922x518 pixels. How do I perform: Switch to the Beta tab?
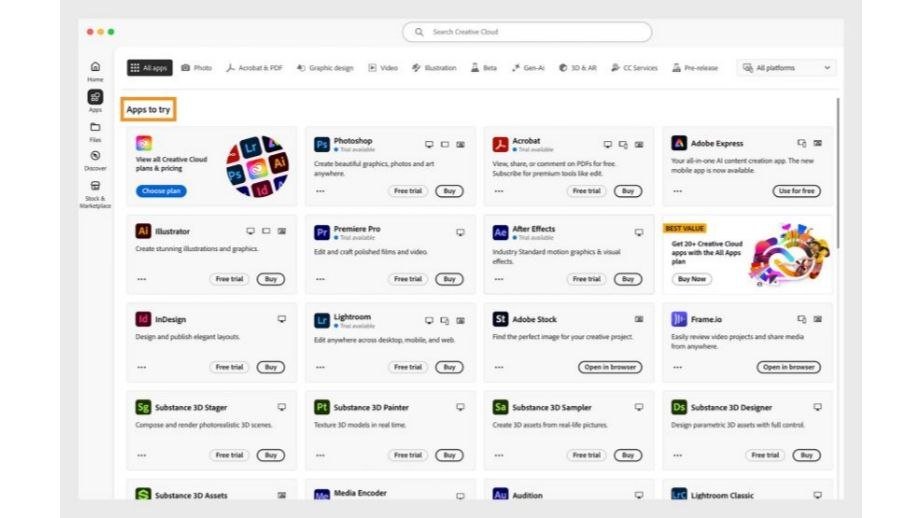(x=484, y=68)
